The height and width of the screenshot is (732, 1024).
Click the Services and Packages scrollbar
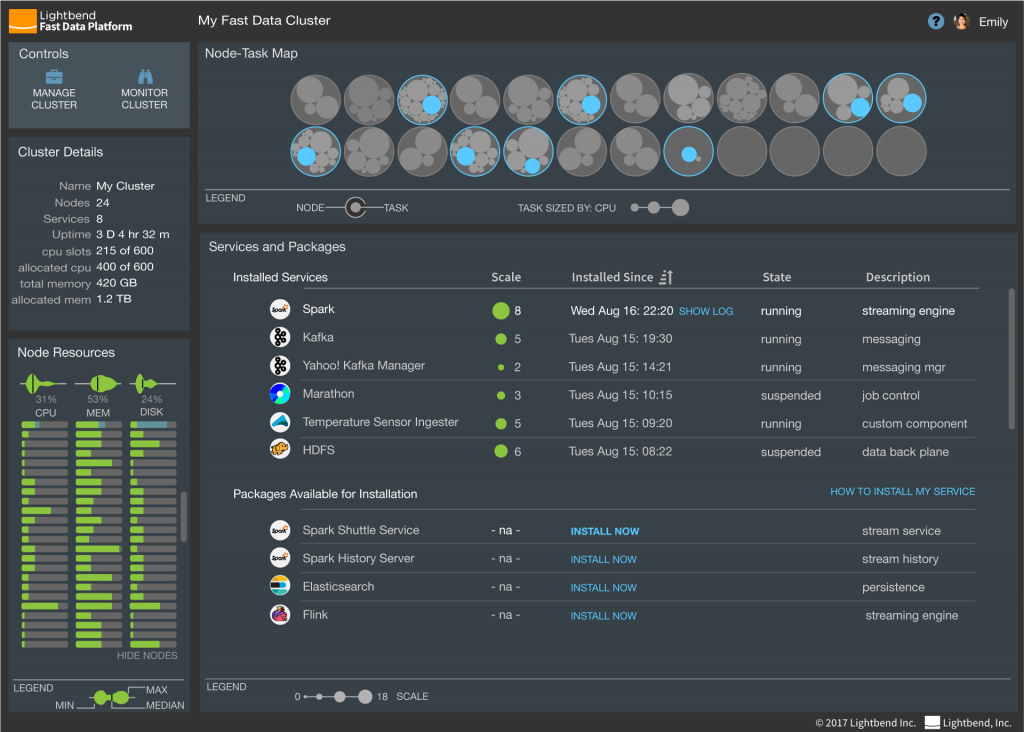(1012, 358)
